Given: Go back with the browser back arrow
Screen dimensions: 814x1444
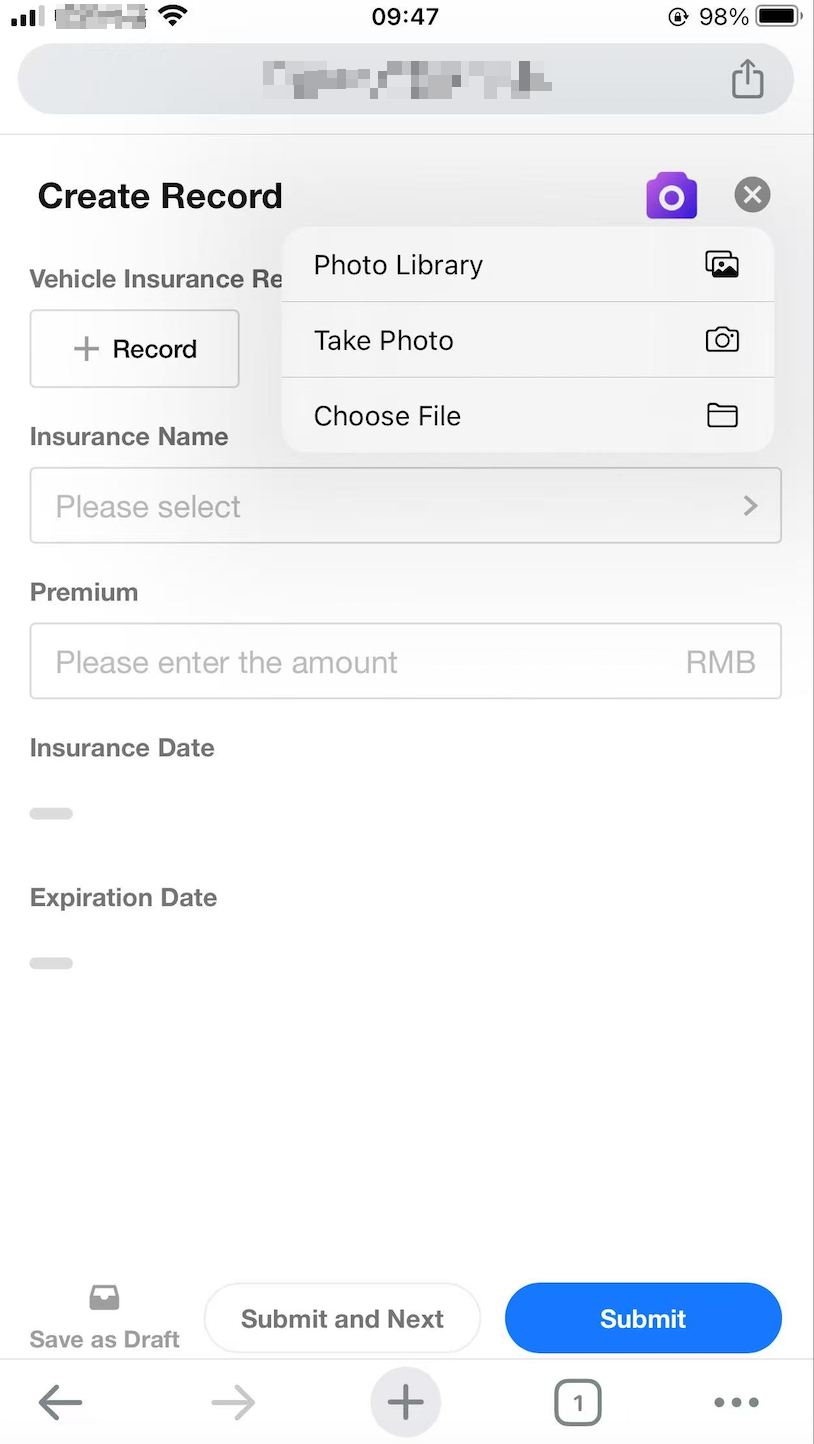Looking at the screenshot, I should tap(60, 1403).
